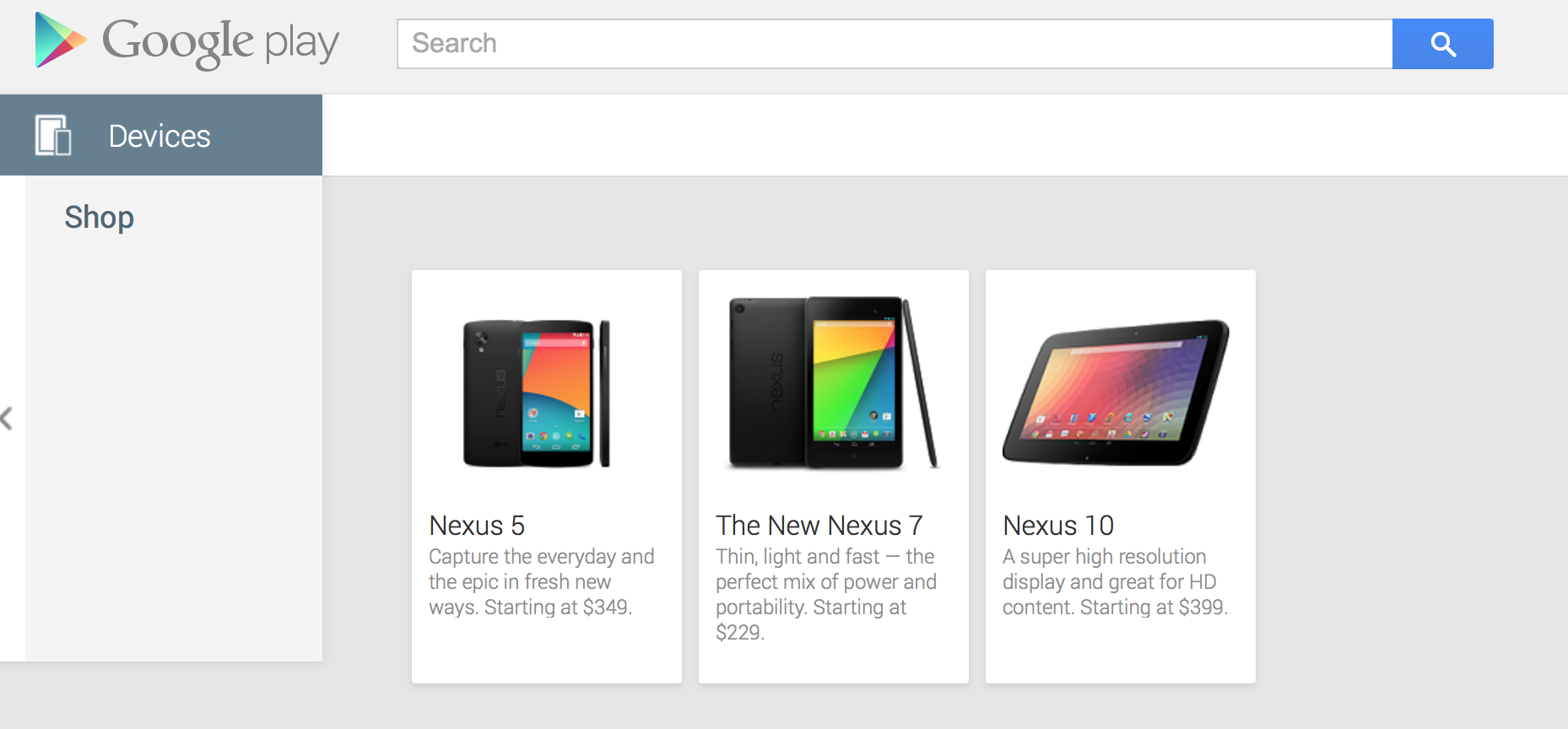Open the Devices menu section
Image resolution: width=1568 pixels, height=729 pixels.
[160, 135]
